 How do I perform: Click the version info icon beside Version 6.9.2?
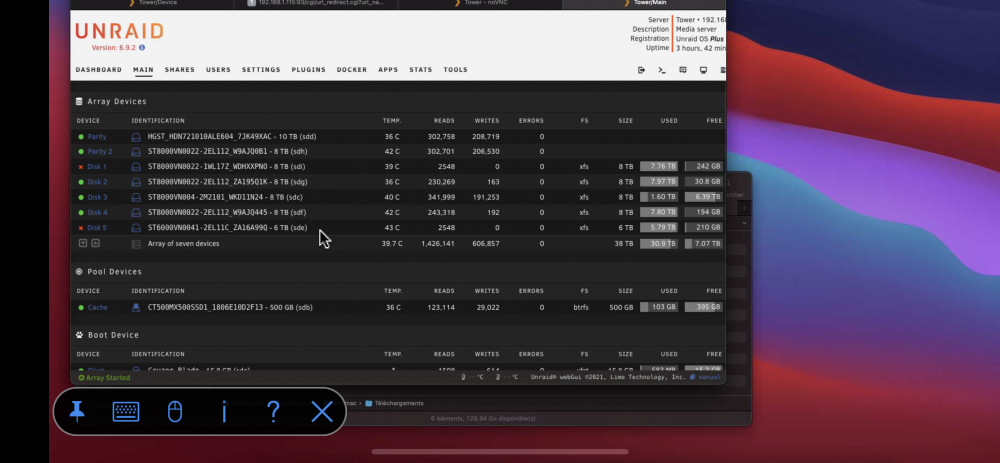pyautogui.click(x=142, y=48)
